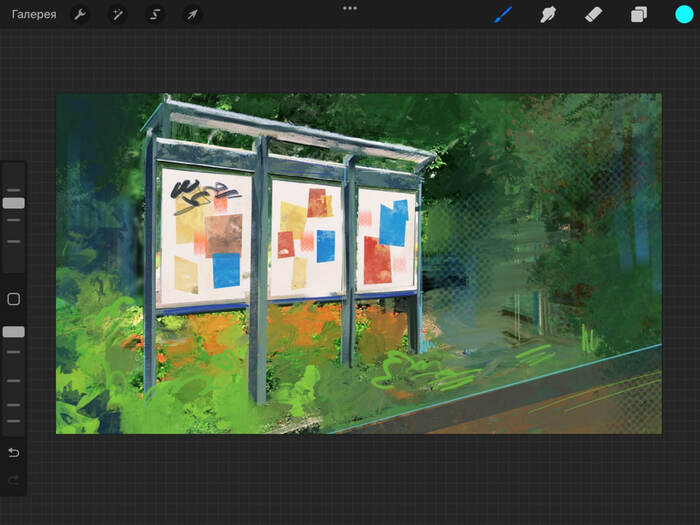Select the Eraser tool

(593, 15)
